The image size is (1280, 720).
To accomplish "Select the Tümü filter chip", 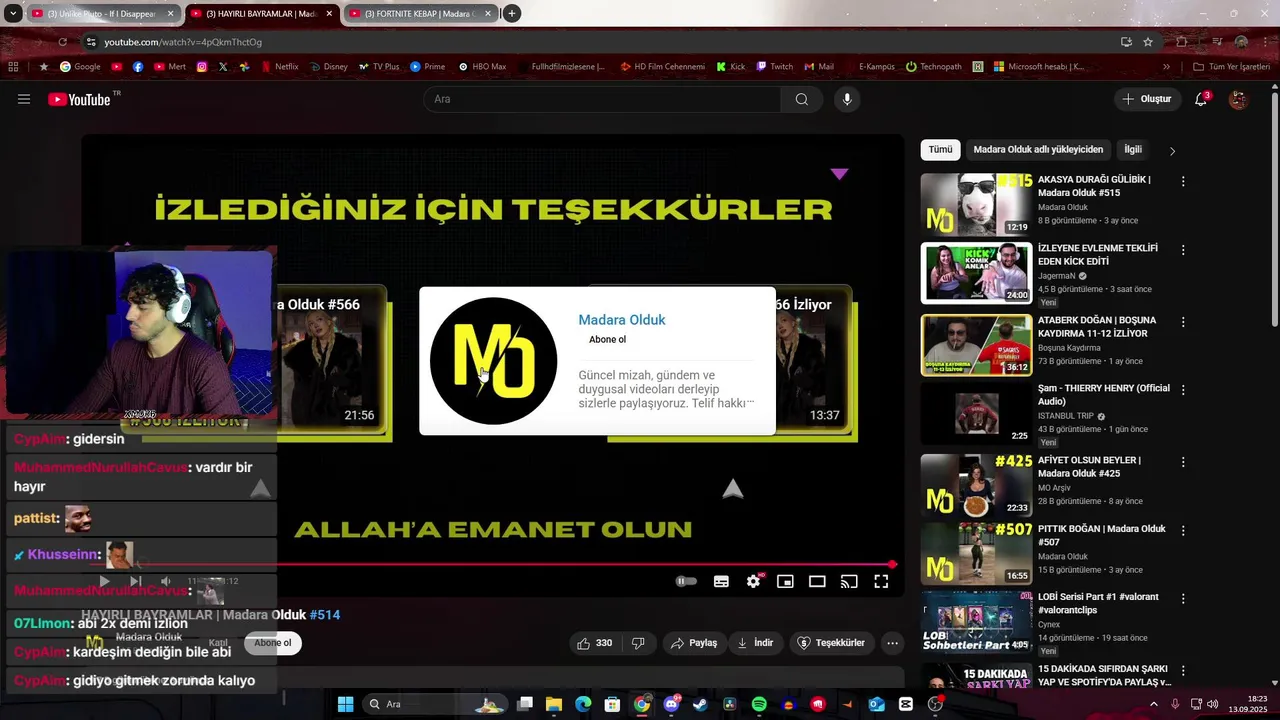I will click(941, 150).
